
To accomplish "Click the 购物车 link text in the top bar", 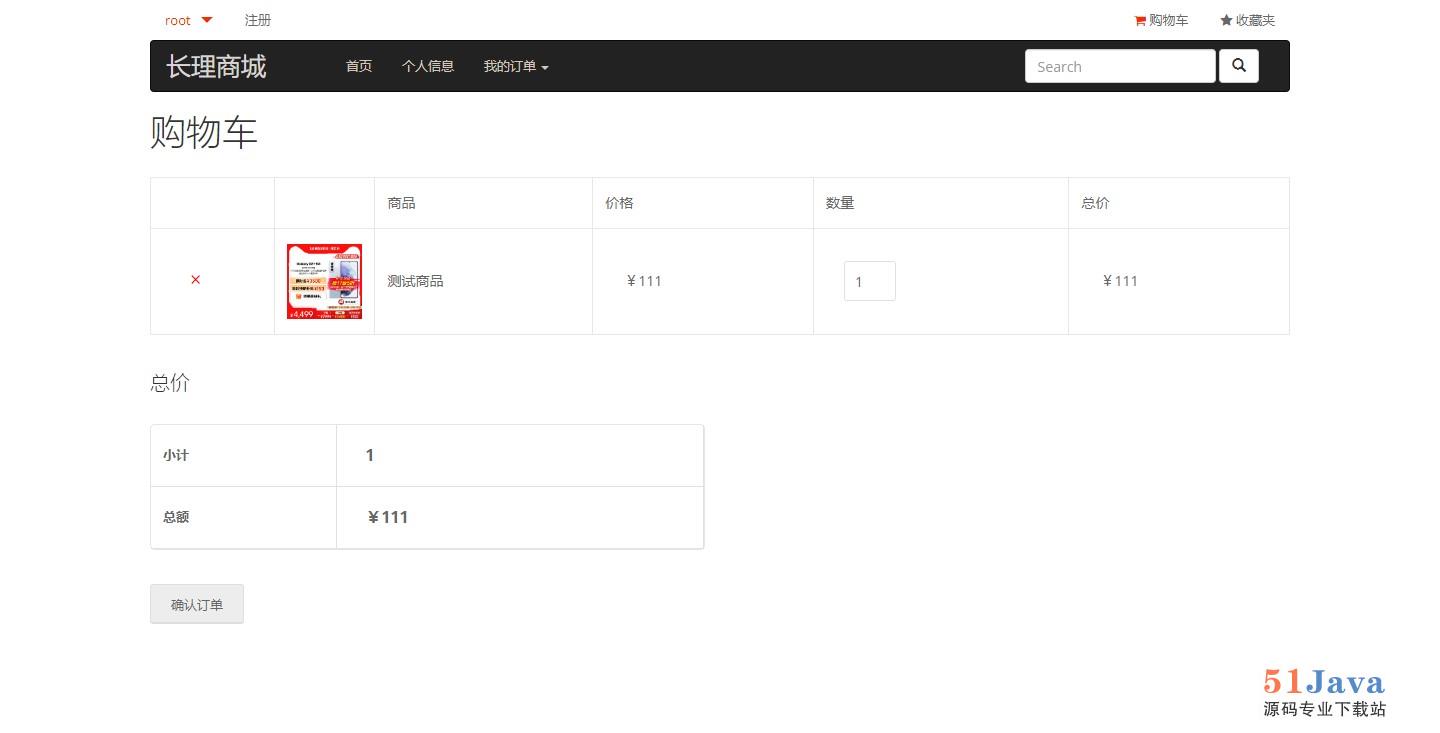I will [1168, 20].
